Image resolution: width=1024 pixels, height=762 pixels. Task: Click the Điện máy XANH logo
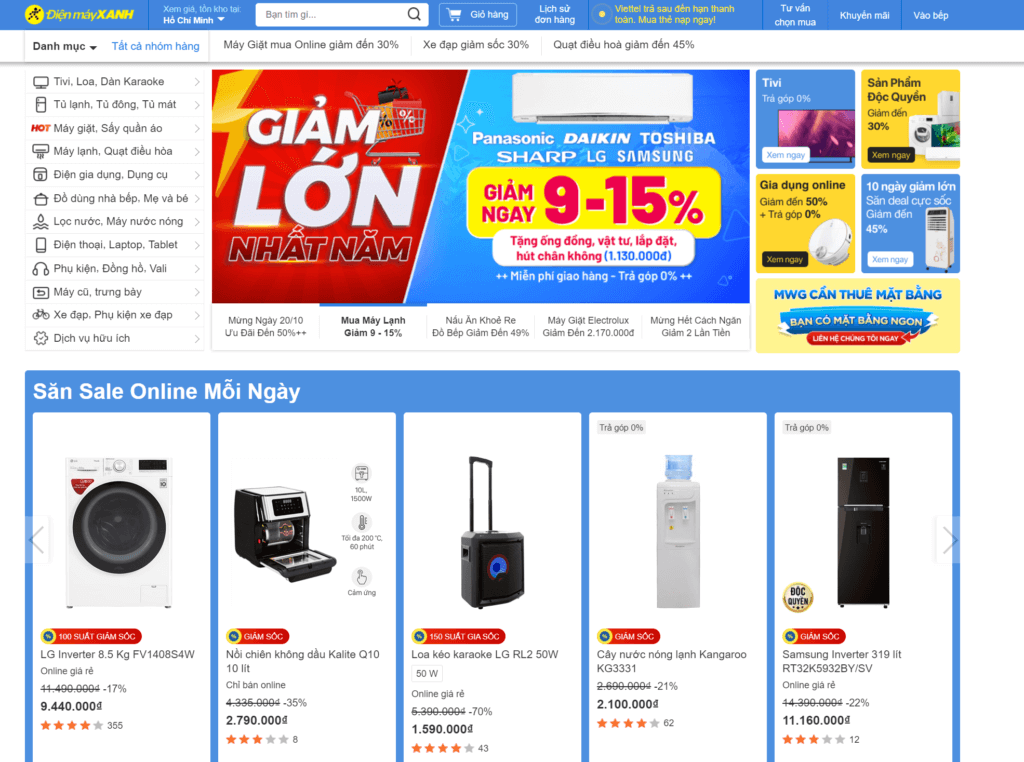pyautogui.click(x=79, y=14)
